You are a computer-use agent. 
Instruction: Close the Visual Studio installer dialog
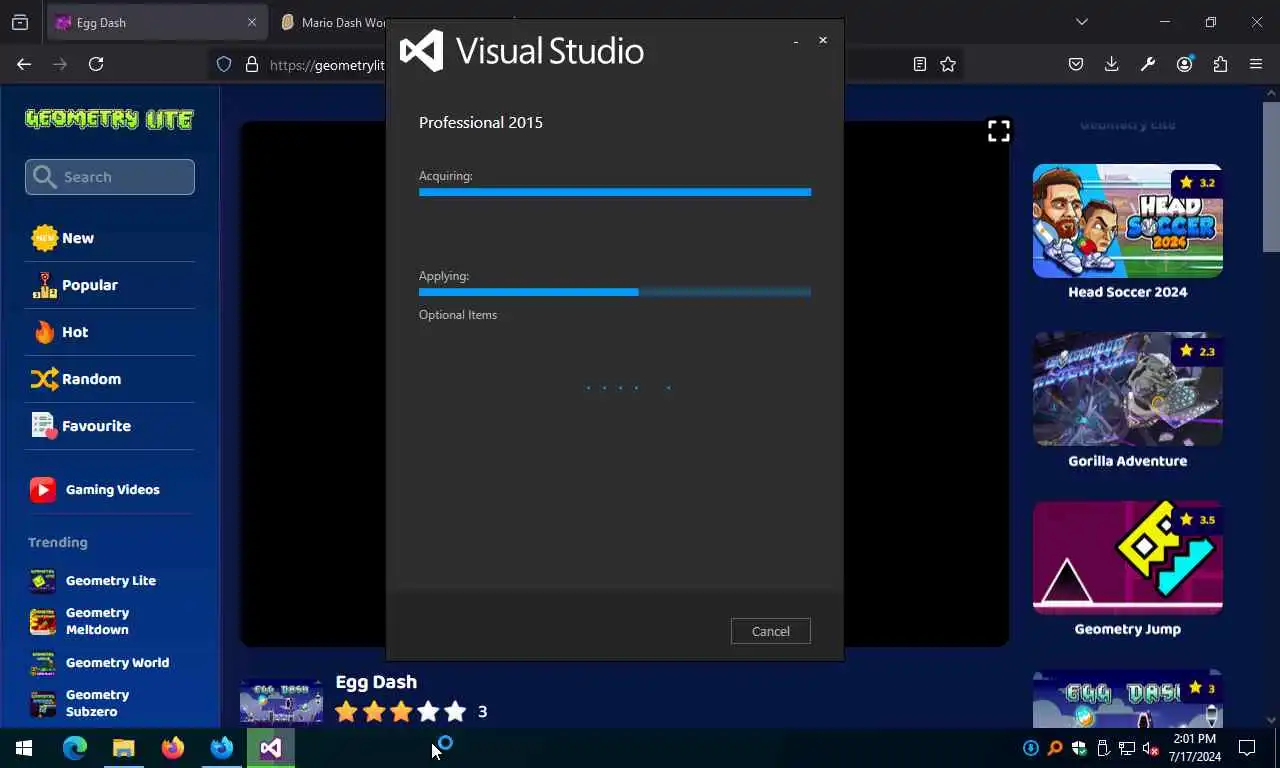coord(823,41)
